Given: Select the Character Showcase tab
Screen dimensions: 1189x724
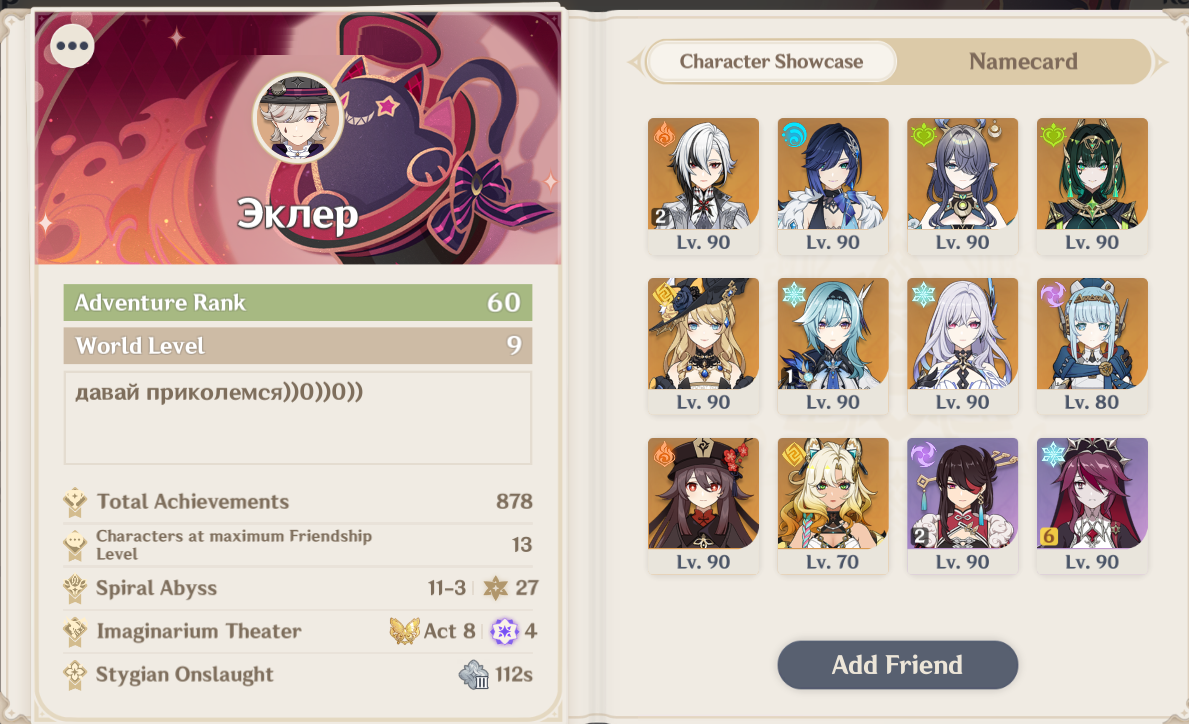Looking at the screenshot, I should [771, 61].
